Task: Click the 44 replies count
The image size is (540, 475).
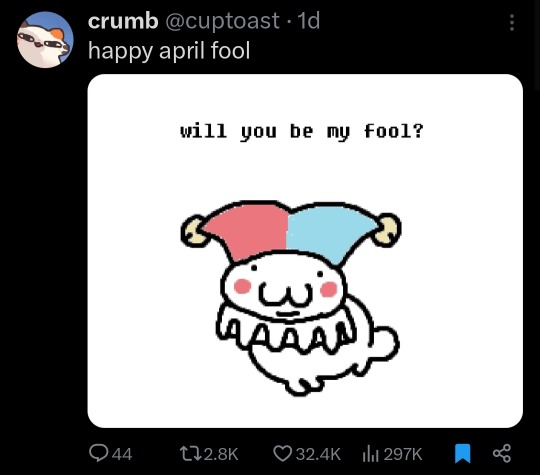Action: (x=122, y=454)
